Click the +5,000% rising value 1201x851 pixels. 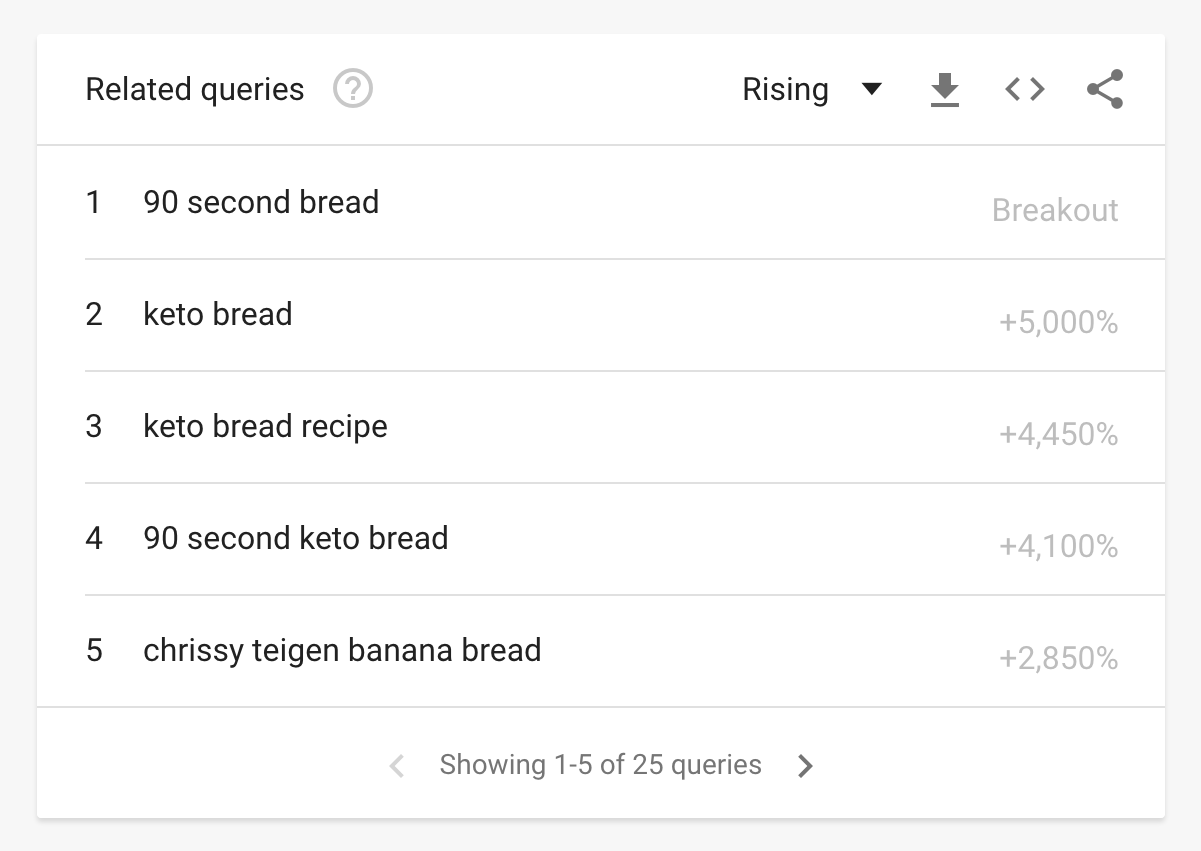[x=1058, y=323]
